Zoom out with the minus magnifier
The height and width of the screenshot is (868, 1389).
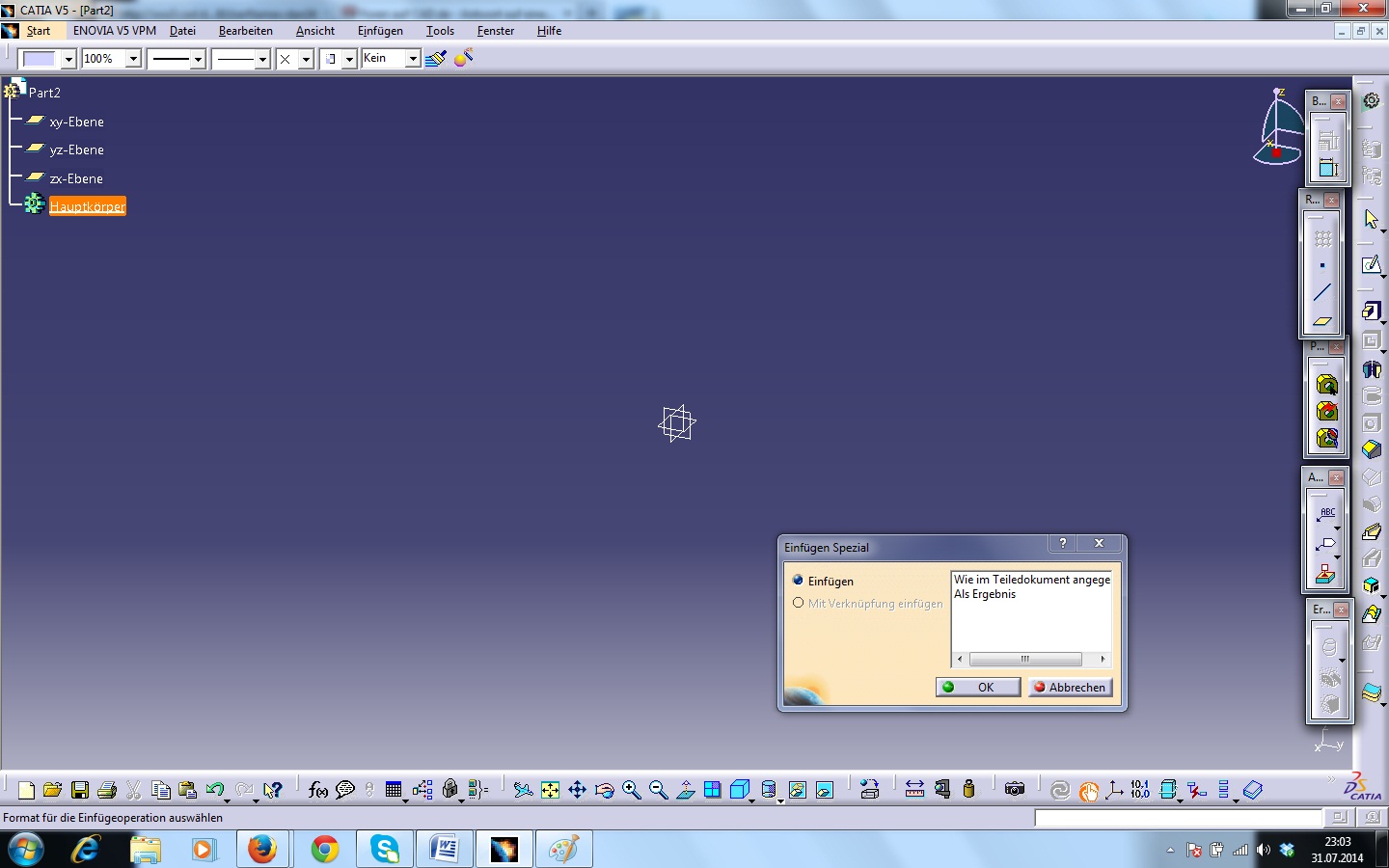[658, 790]
